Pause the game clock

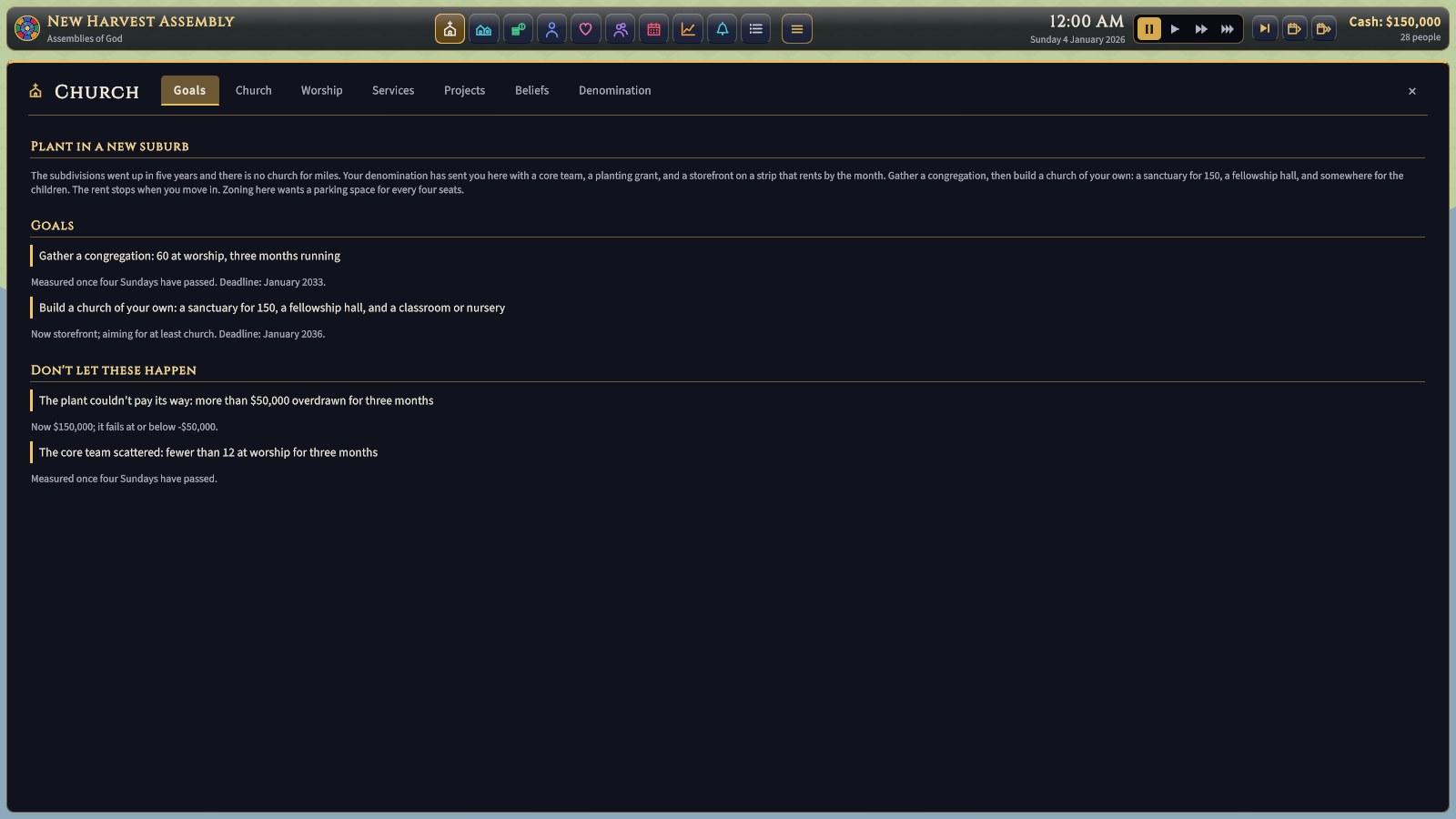1149,29
